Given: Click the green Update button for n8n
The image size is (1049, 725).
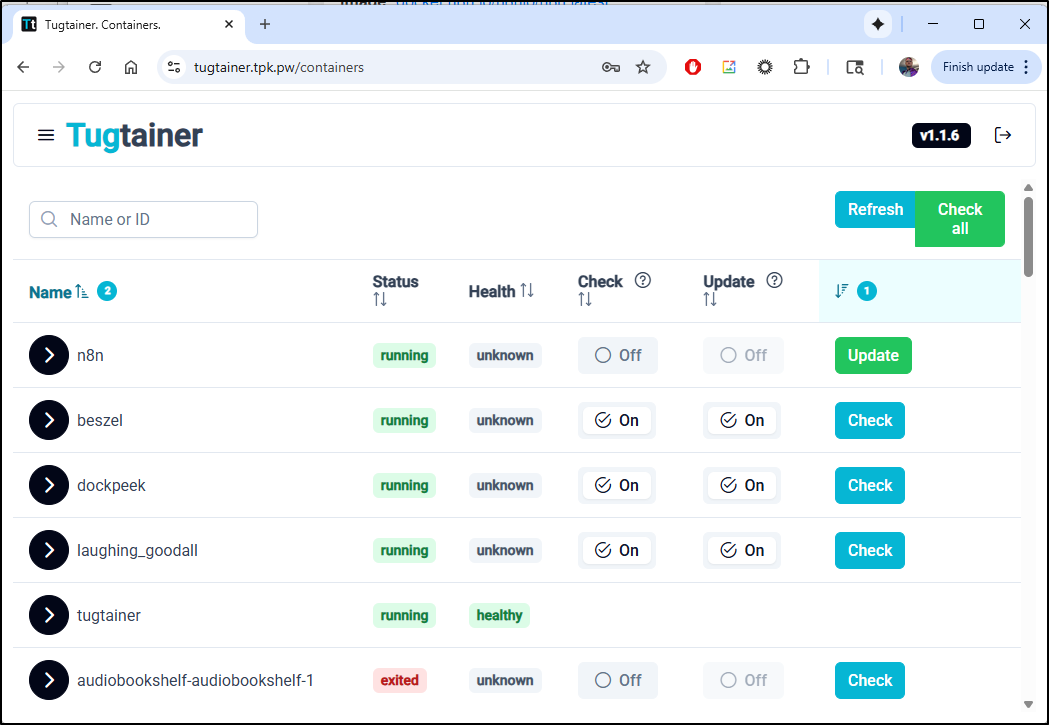Looking at the screenshot, I should [873, 356].
